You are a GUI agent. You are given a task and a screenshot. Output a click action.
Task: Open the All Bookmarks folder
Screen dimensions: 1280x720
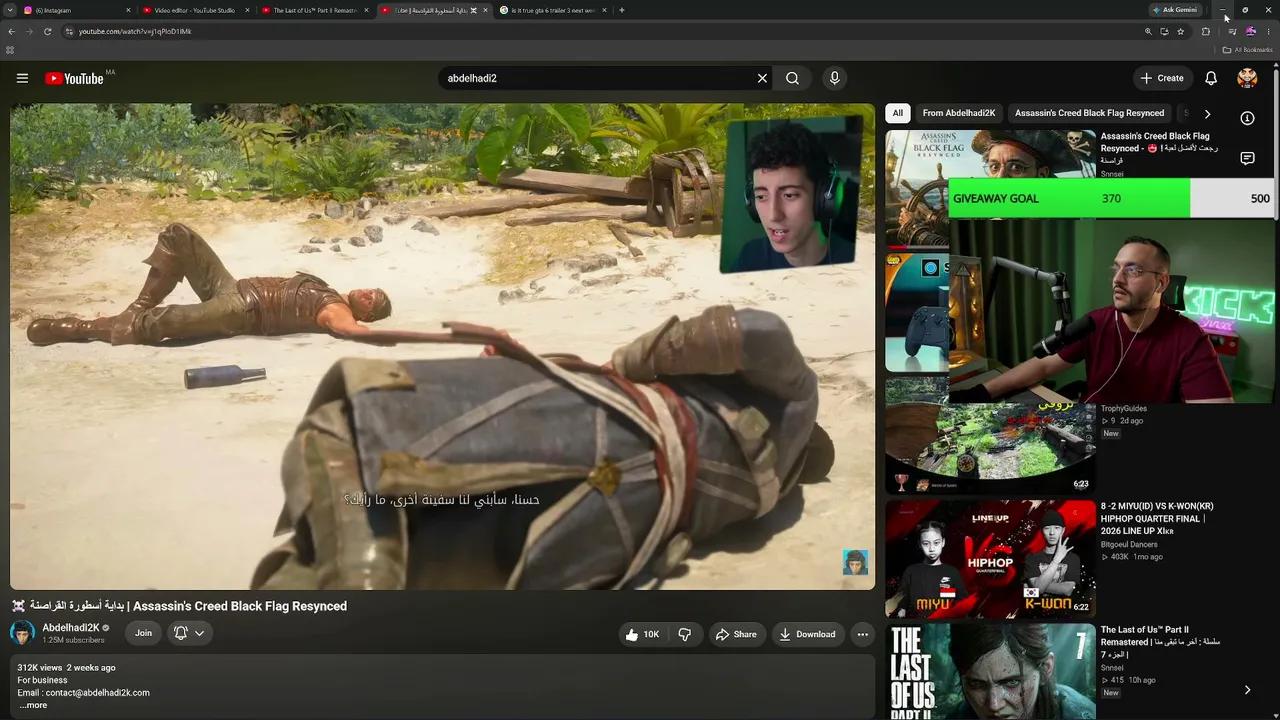pos(1247,50)
